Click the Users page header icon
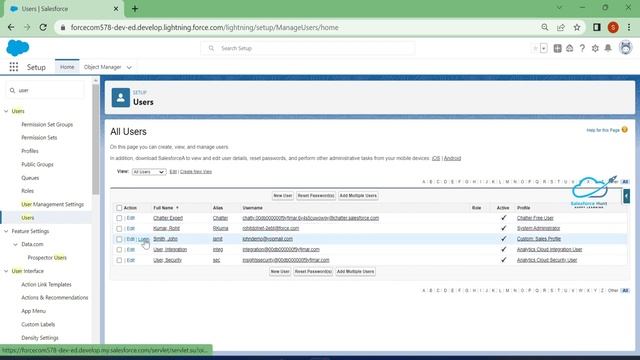 pyautogui.click(x=121, y=98)
